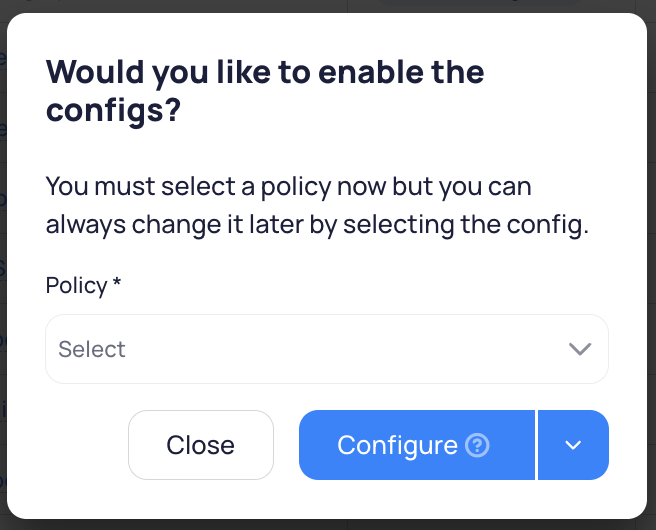Click the required asterisk beside Policy
656x530 pixels.
tap(117, 281)
